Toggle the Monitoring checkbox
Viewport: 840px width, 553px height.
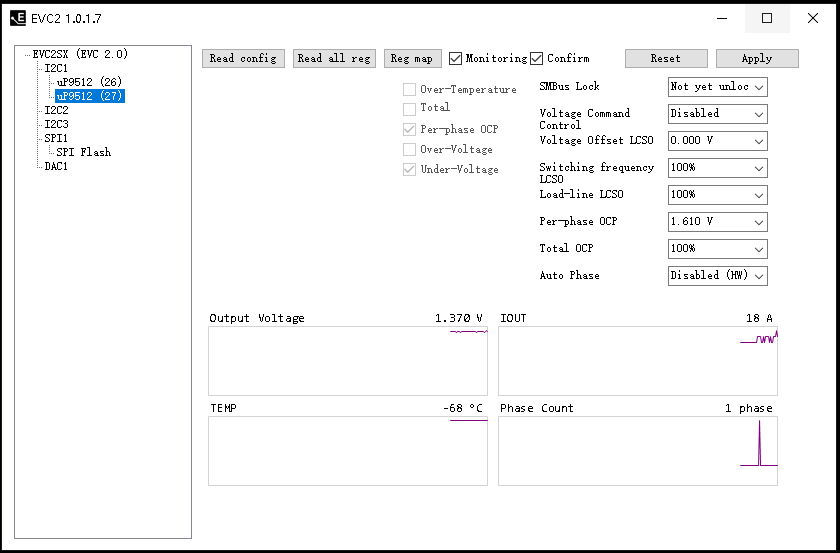coord(456,59)
